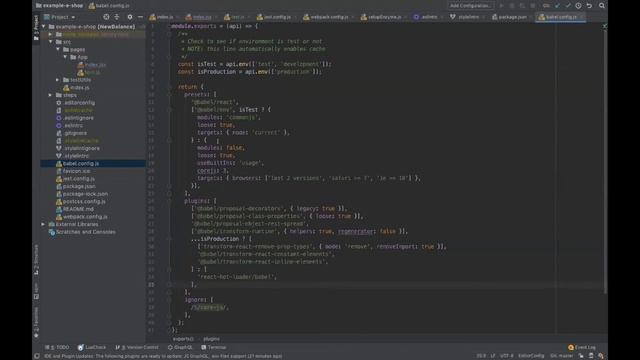The image size is (640, 360).
Task: Open the Project tool window side tab
Action: 36,27
